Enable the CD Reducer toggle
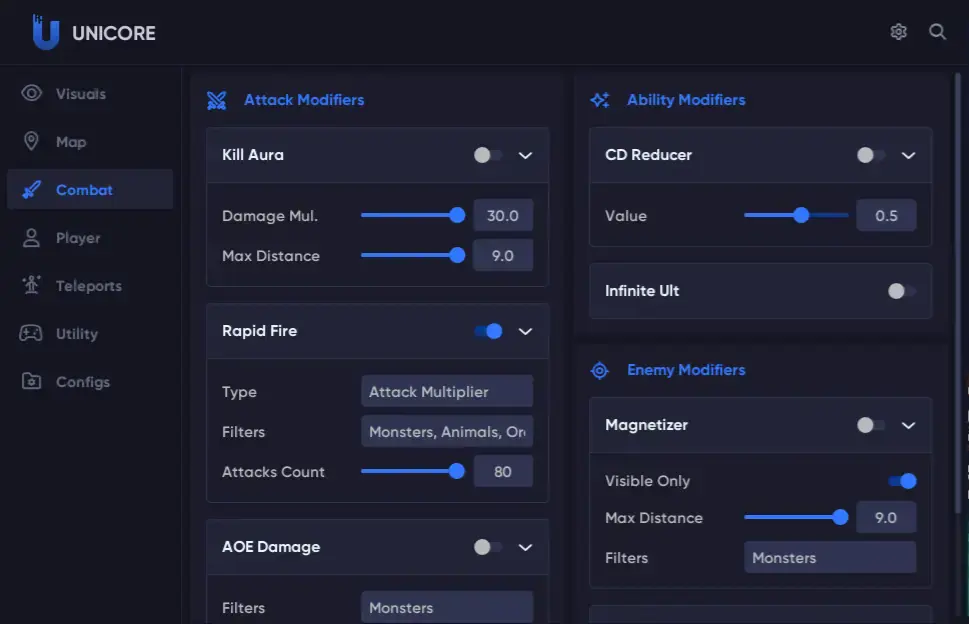This screenshot has width=969, height=624. click(871, 155)
